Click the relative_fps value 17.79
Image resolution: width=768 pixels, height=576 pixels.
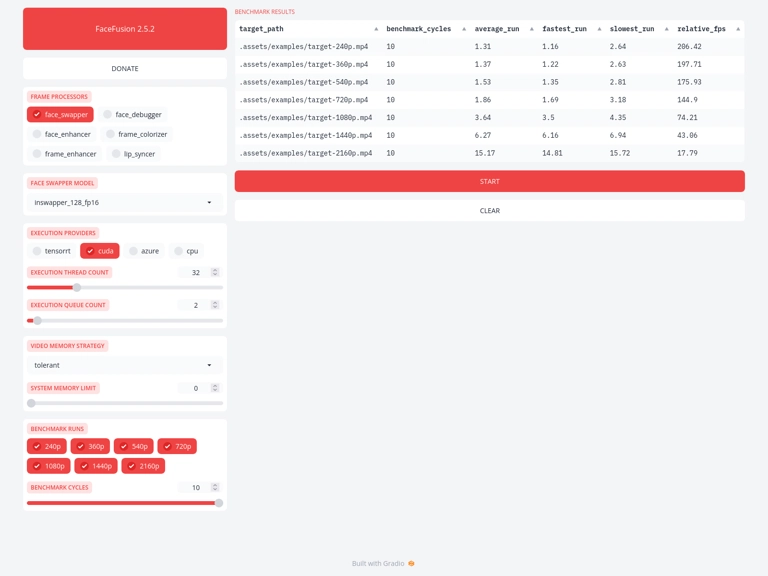point(687,153)
